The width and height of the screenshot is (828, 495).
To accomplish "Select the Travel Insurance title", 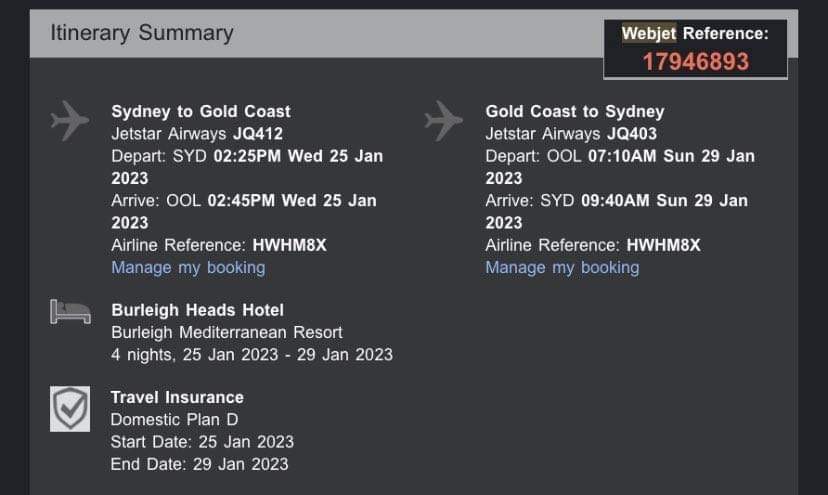I will click(x=177, y=397).
